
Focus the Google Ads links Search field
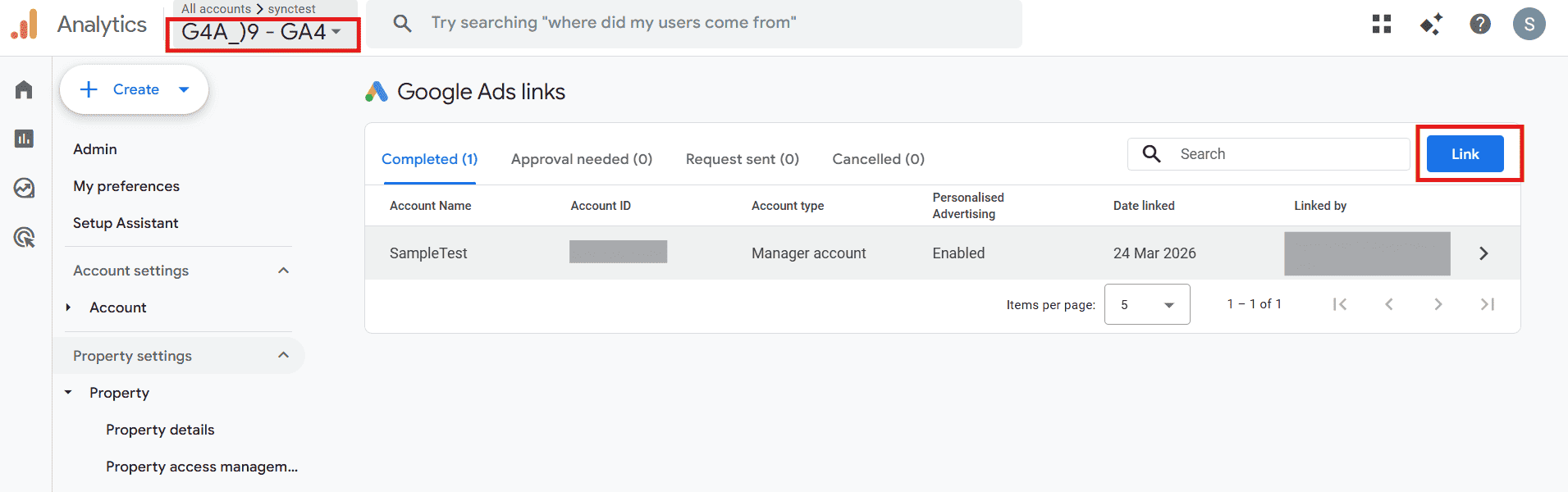tap(1269, 154)
